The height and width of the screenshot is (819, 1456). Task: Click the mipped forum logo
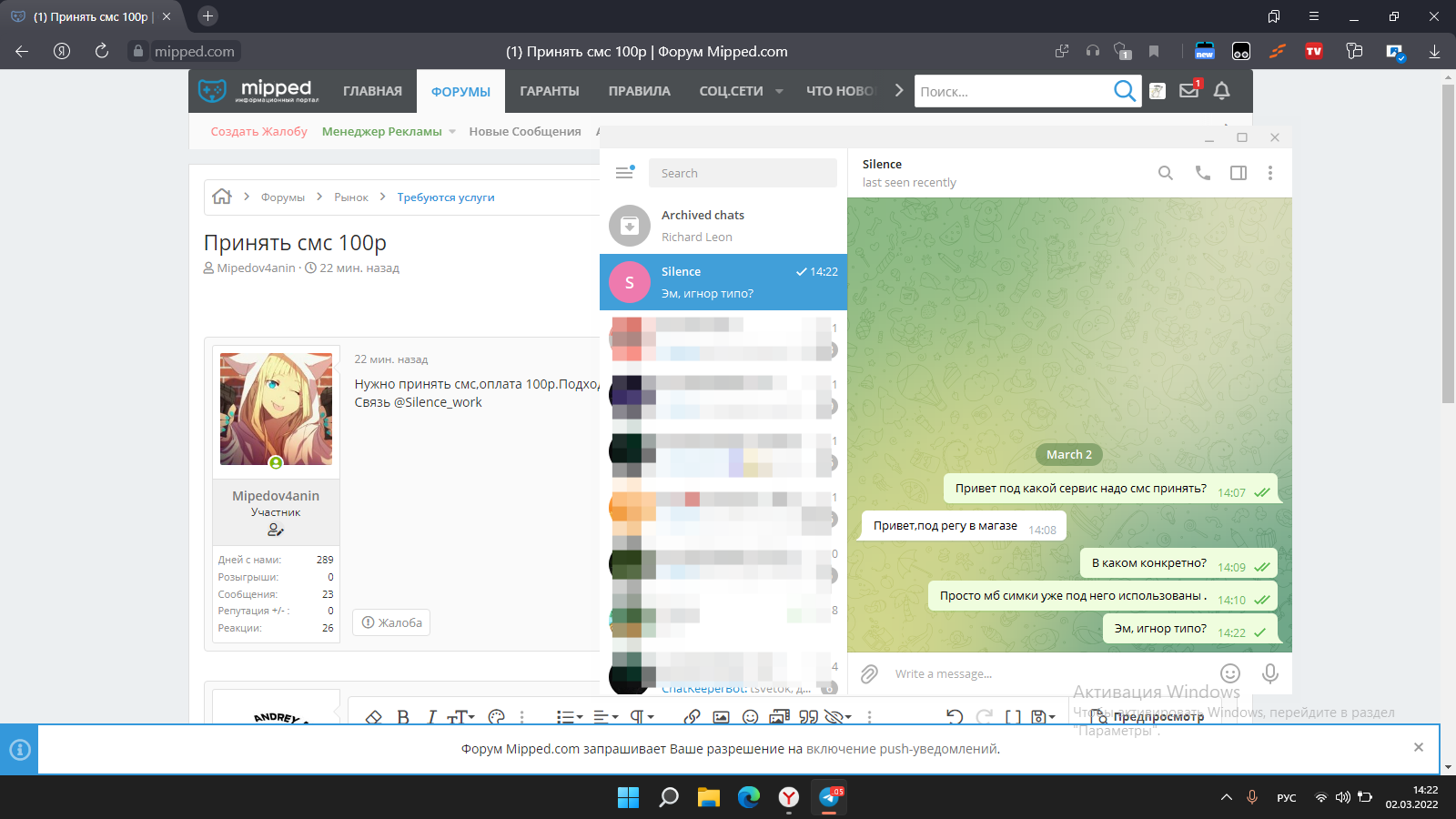tap(258, 91)
